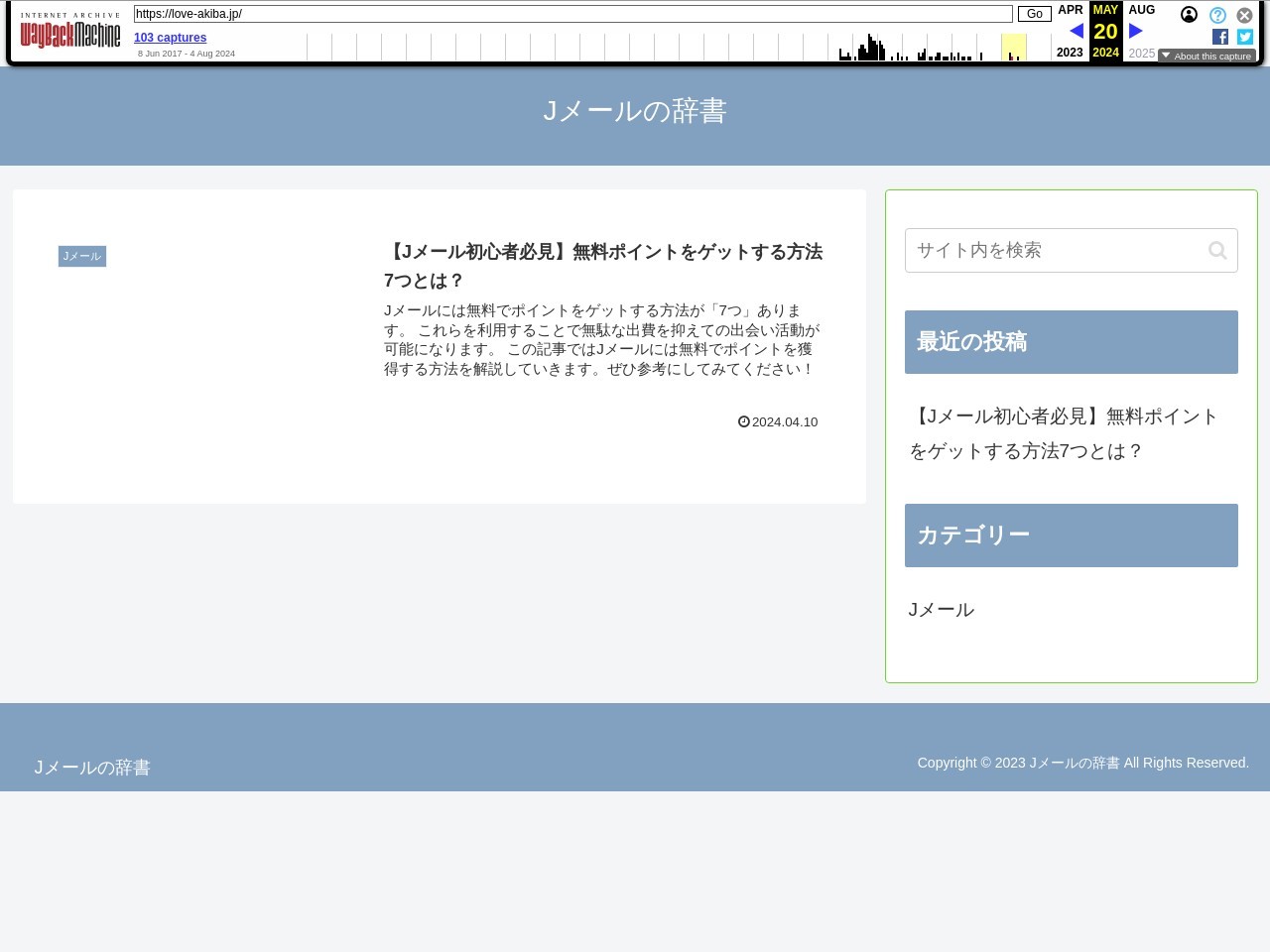Share capture on Facebook
Screen dimensions: 1270x952
pyautogui.click(x=1220, y=37)
